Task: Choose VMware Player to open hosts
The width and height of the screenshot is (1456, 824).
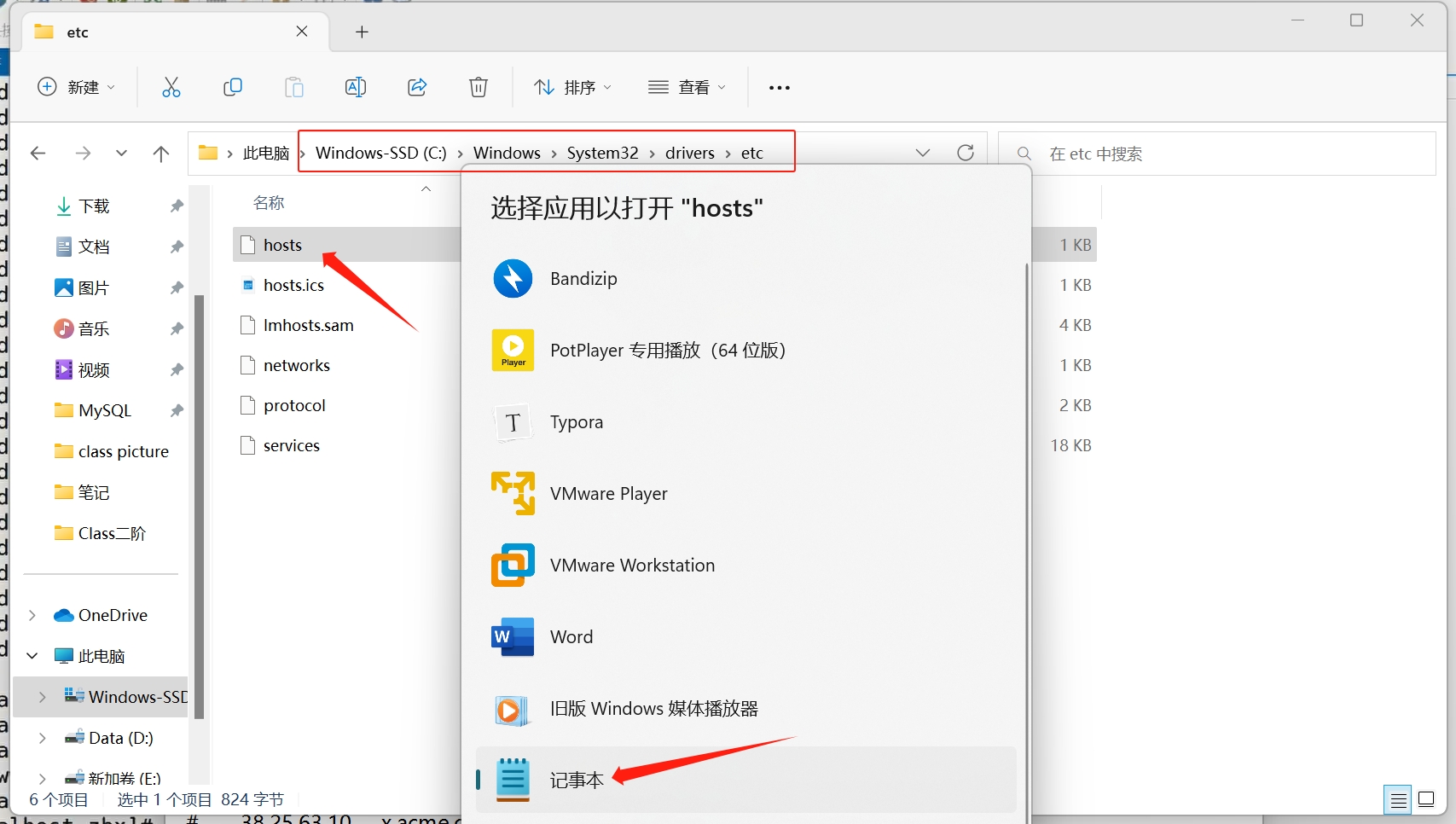Action: [x=745, y=494]
